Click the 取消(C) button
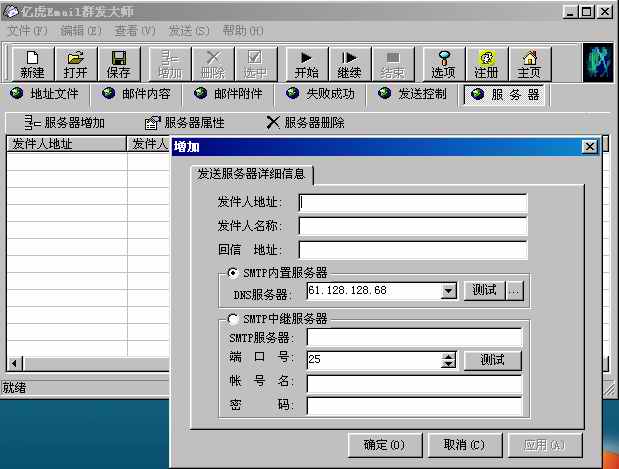The height and width of the screenshot is (469, 619). 465,445
